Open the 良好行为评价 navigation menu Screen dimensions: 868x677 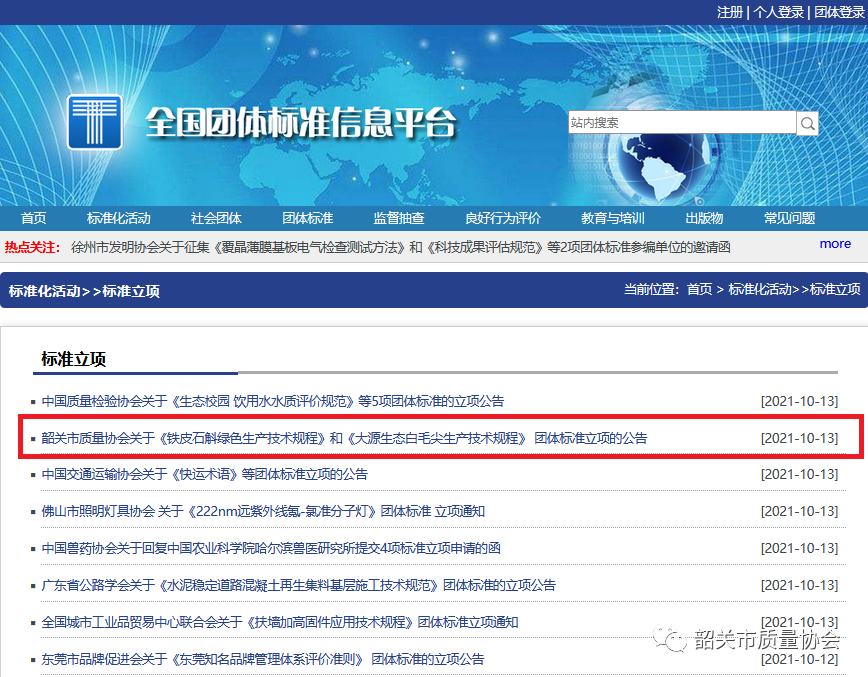503,218
